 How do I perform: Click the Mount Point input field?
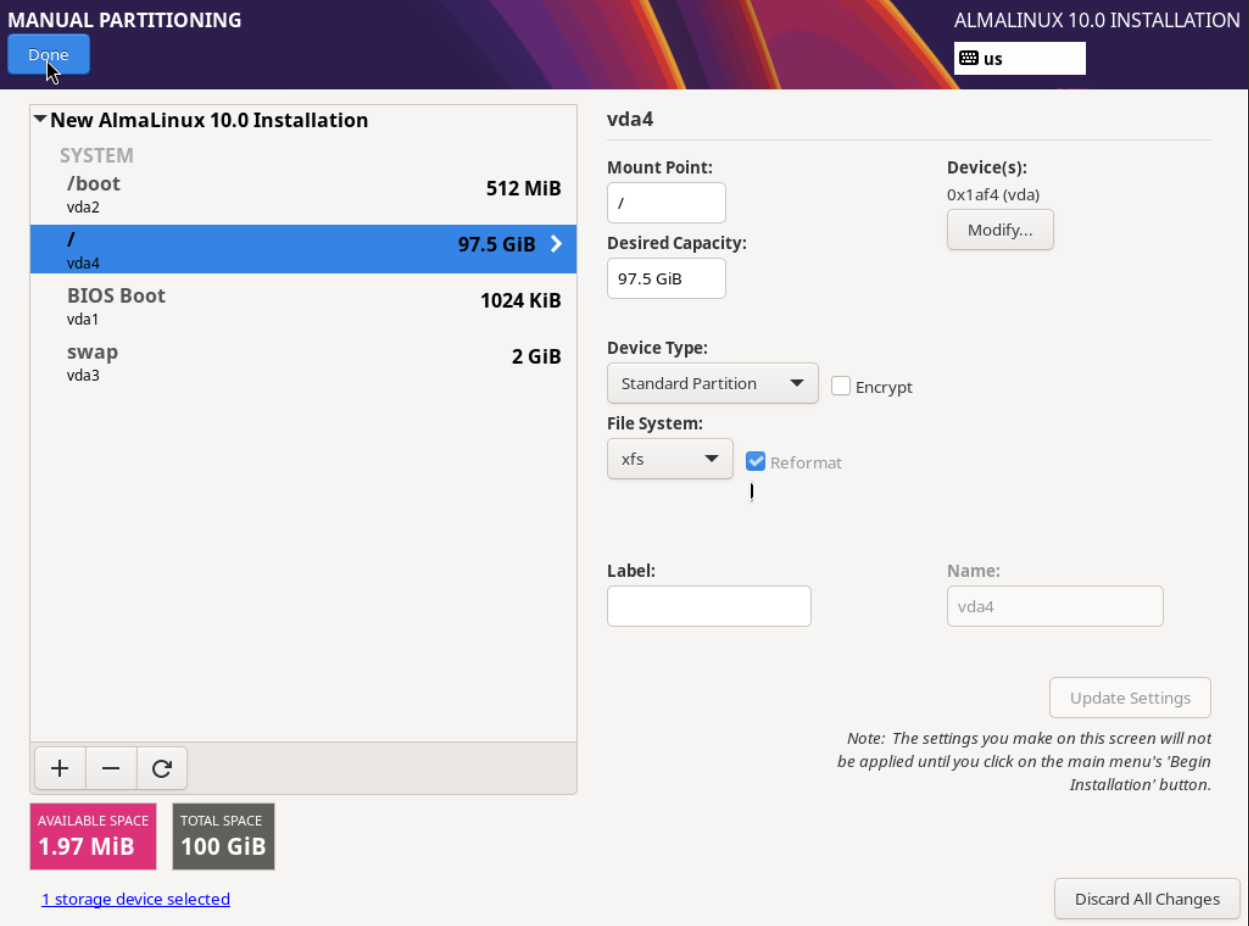[x=666, y=203]
